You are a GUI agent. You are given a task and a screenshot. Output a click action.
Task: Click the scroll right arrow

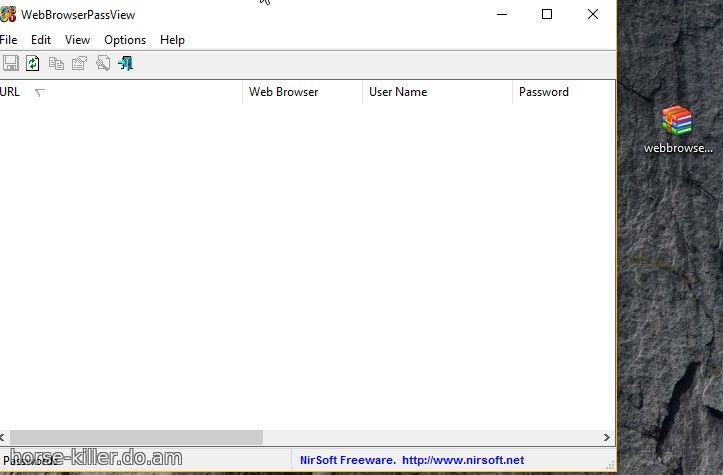[x=607, y=438]
